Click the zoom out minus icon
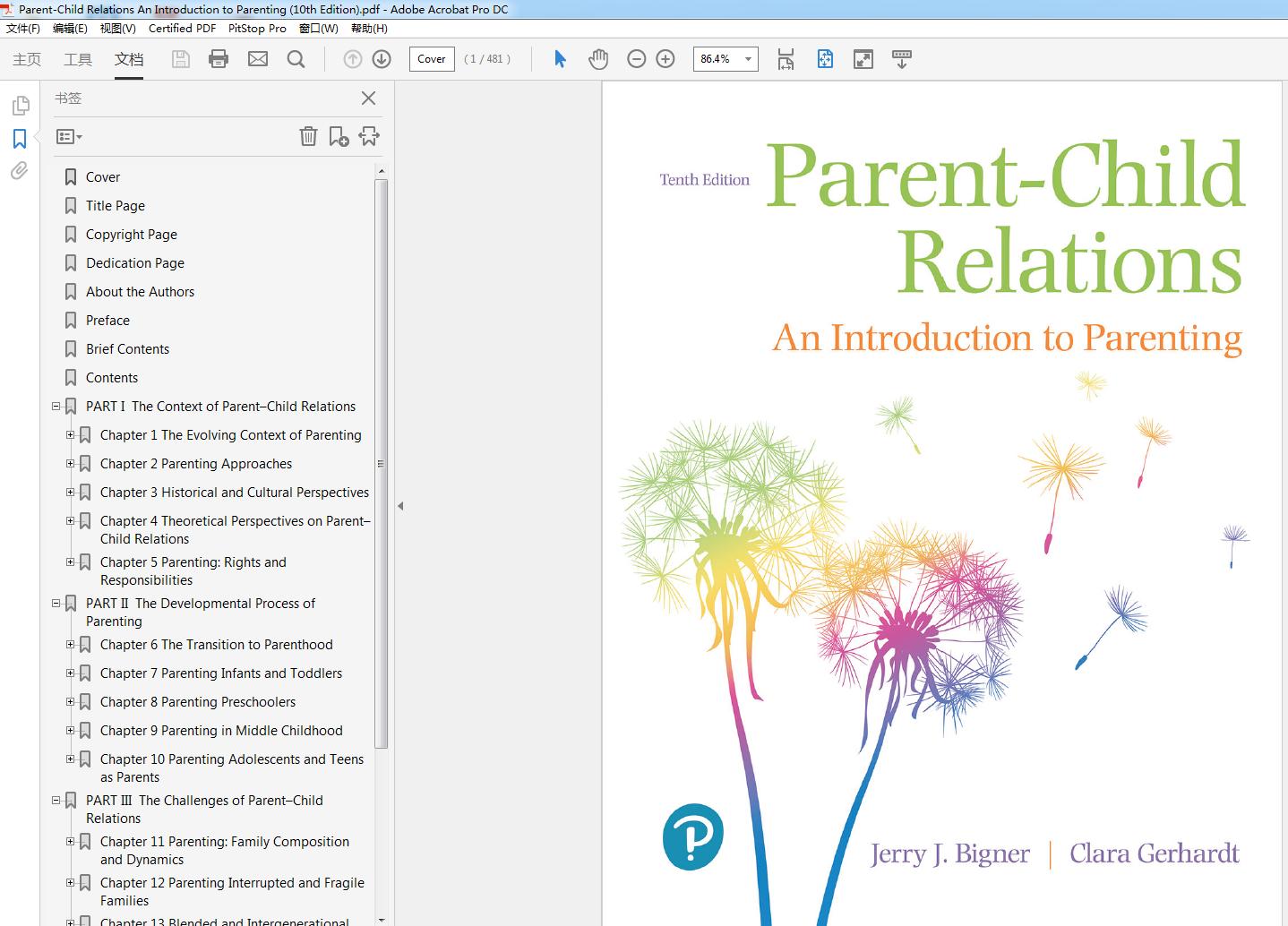 (636, 59)
